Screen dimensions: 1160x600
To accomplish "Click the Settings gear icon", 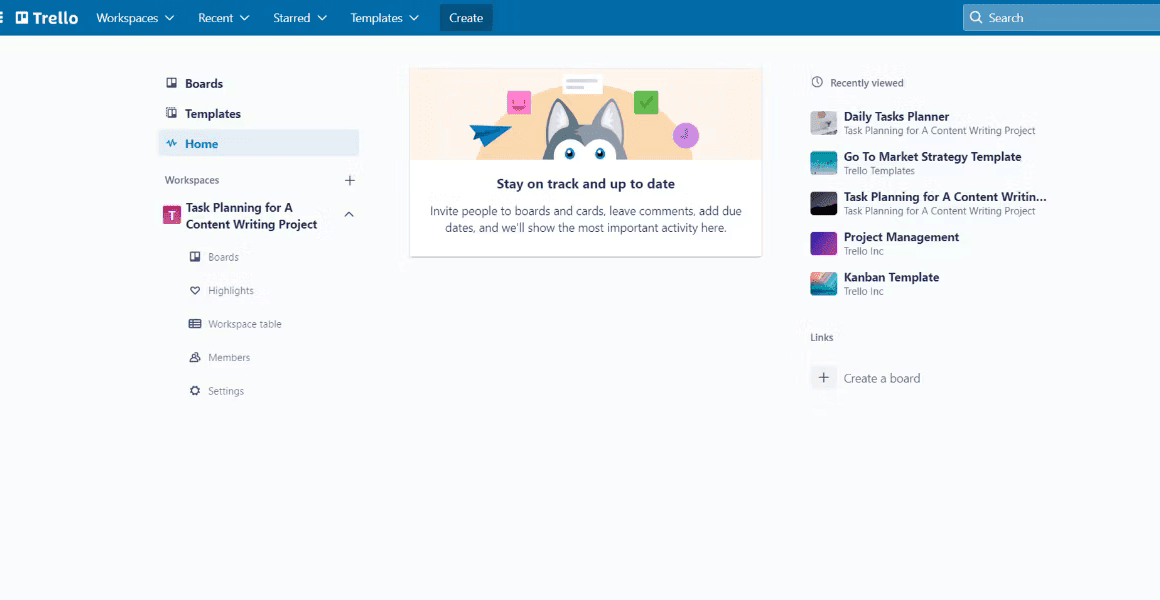I will click(195, 391).
